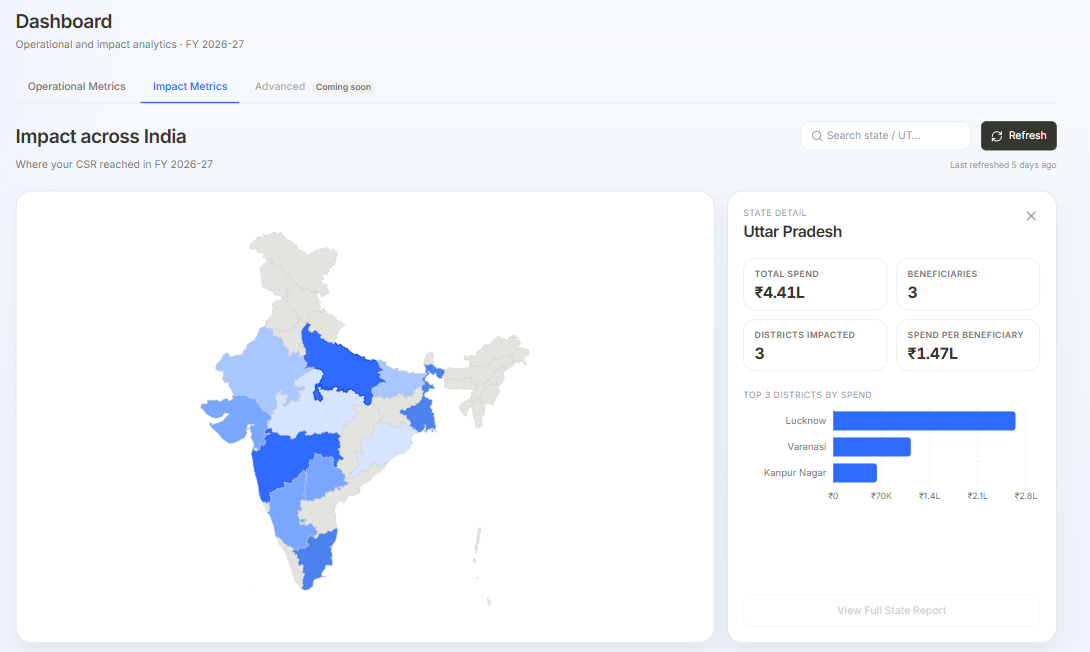Select Tamil Nadu on the map
This screenshot has height=652, width=1090.
tap(318, 556)
